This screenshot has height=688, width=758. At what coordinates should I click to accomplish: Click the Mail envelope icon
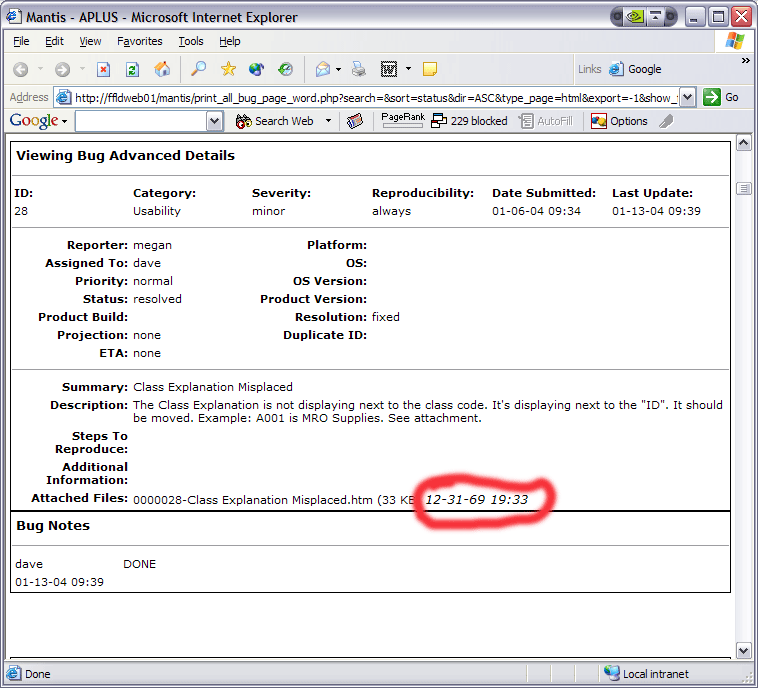click(x=323, y=69)
